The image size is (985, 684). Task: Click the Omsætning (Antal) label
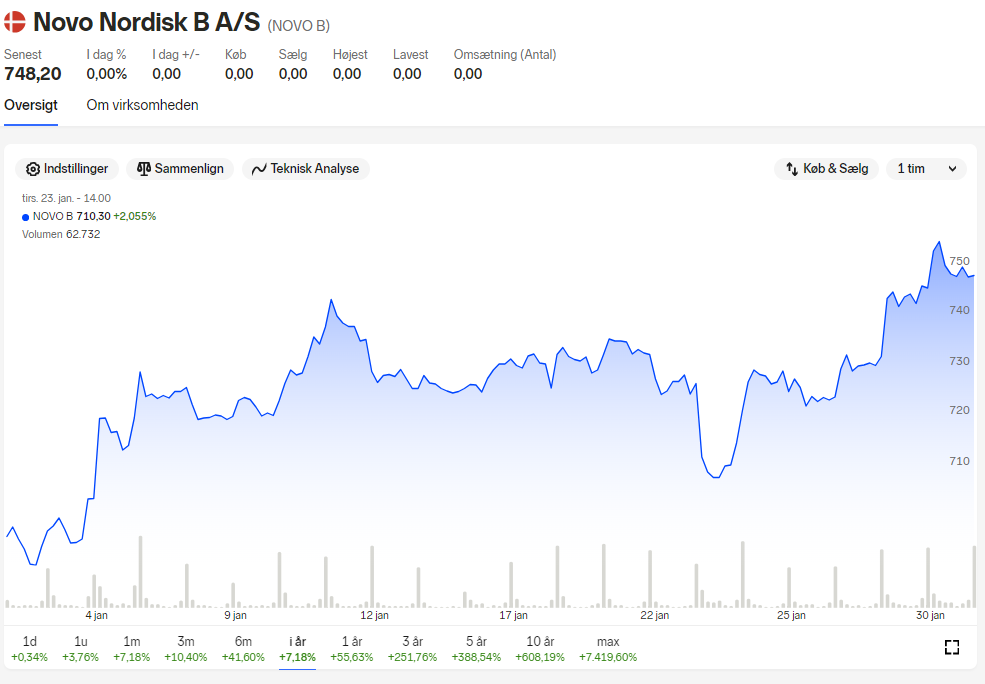pyautogui.click(x=505, y=55)
